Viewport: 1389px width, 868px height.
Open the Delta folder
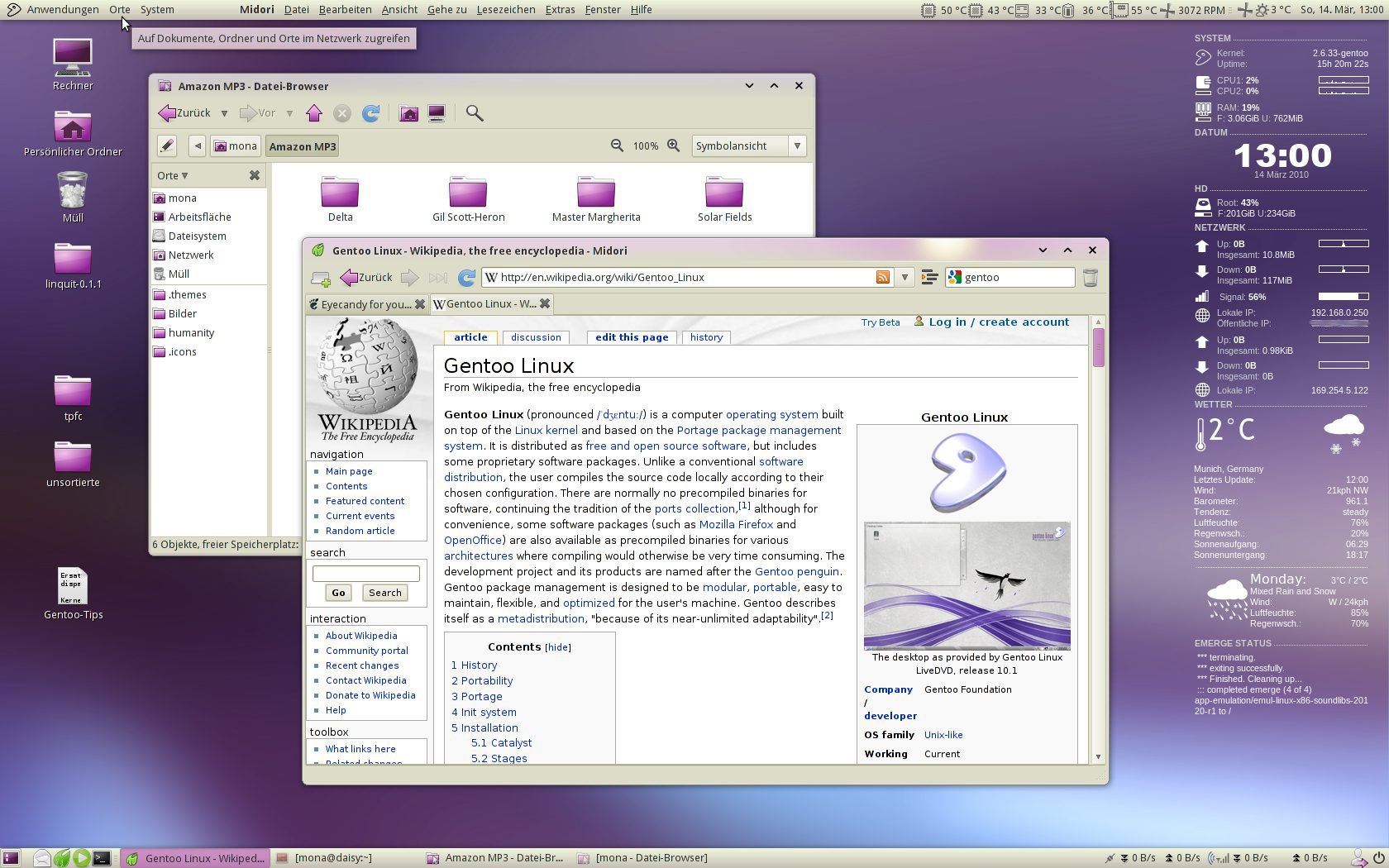coord(340,199)
